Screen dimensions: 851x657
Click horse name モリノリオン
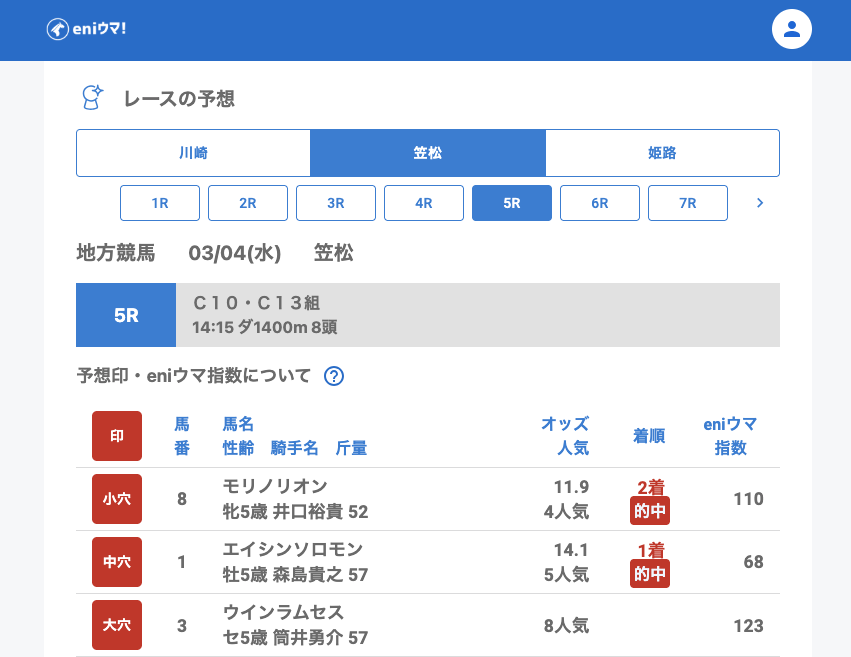(275, 487)
